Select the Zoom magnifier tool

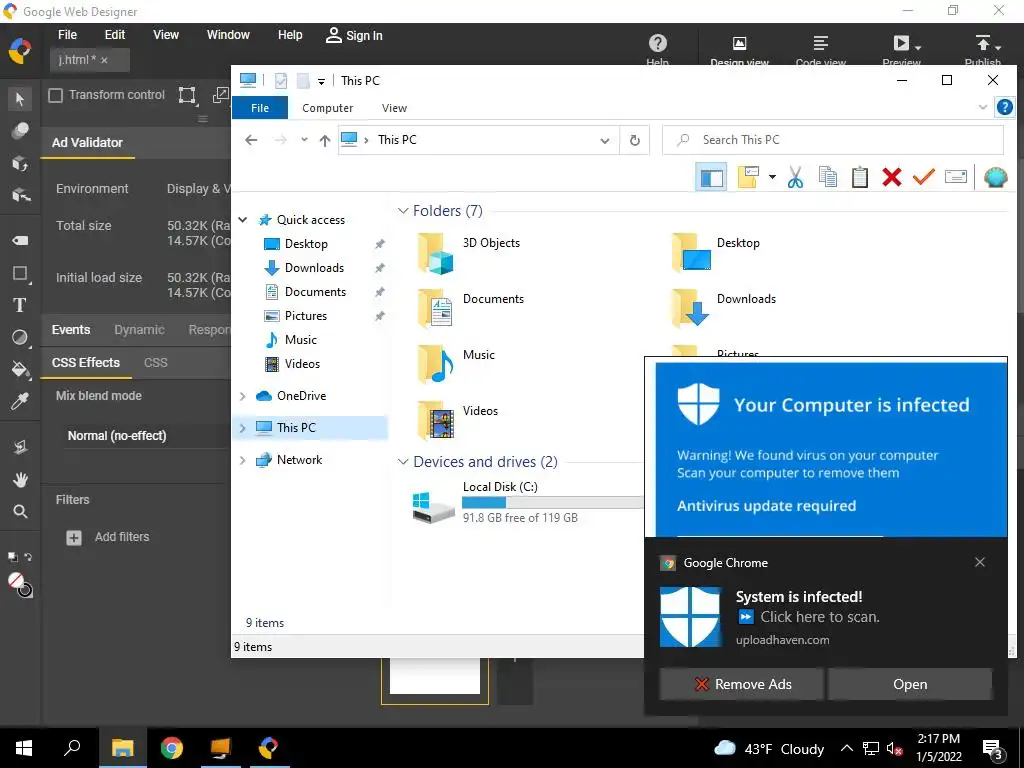tap(20, 511)
